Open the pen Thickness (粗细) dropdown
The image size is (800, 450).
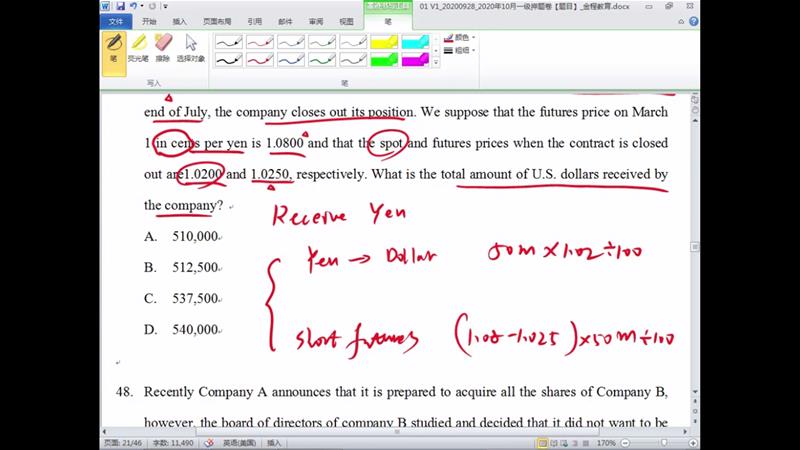461,49
